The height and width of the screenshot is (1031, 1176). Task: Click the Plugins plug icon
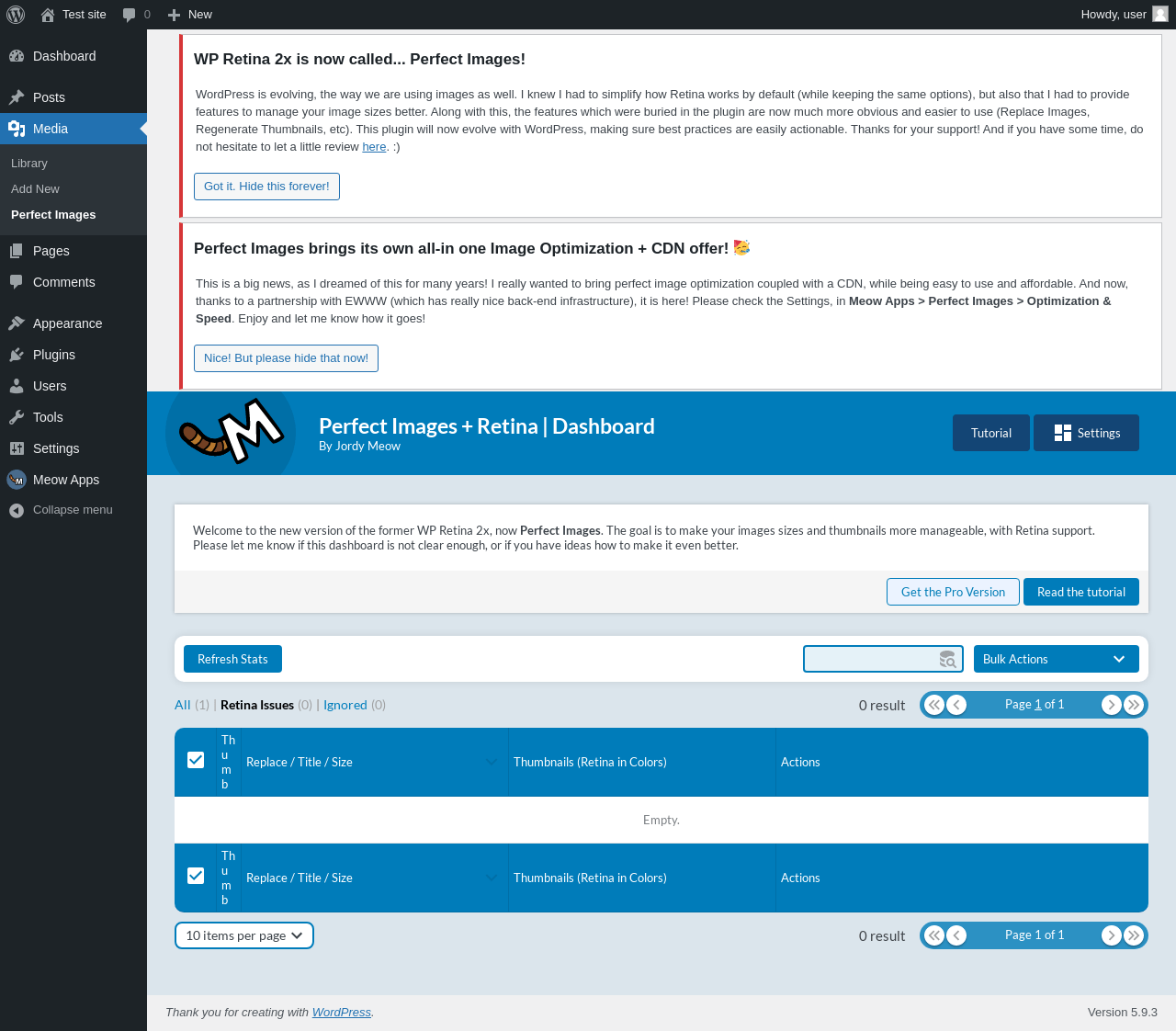click(17, 355)
